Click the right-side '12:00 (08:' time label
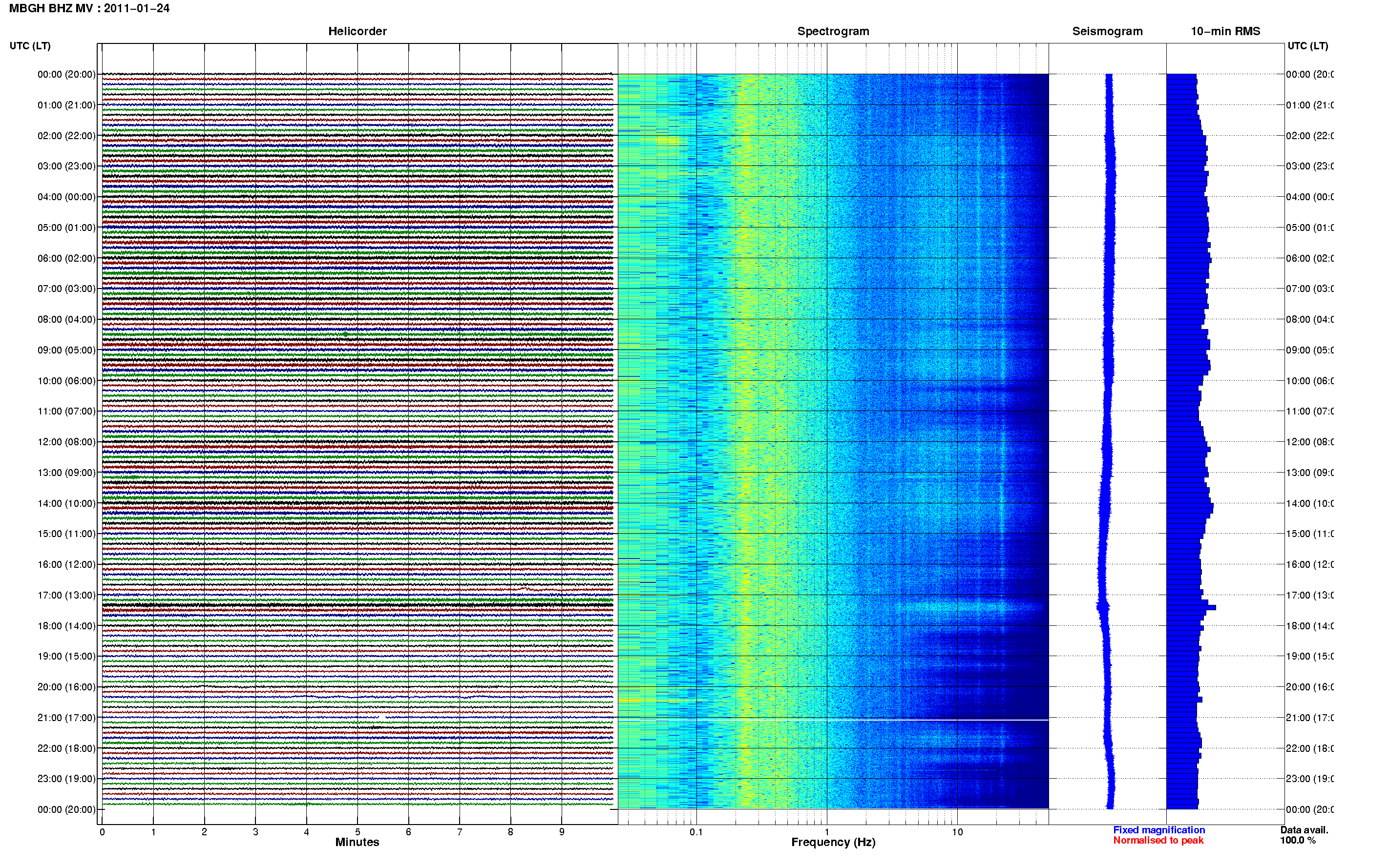1389x868 pixels. click(x=1310, y=441)
